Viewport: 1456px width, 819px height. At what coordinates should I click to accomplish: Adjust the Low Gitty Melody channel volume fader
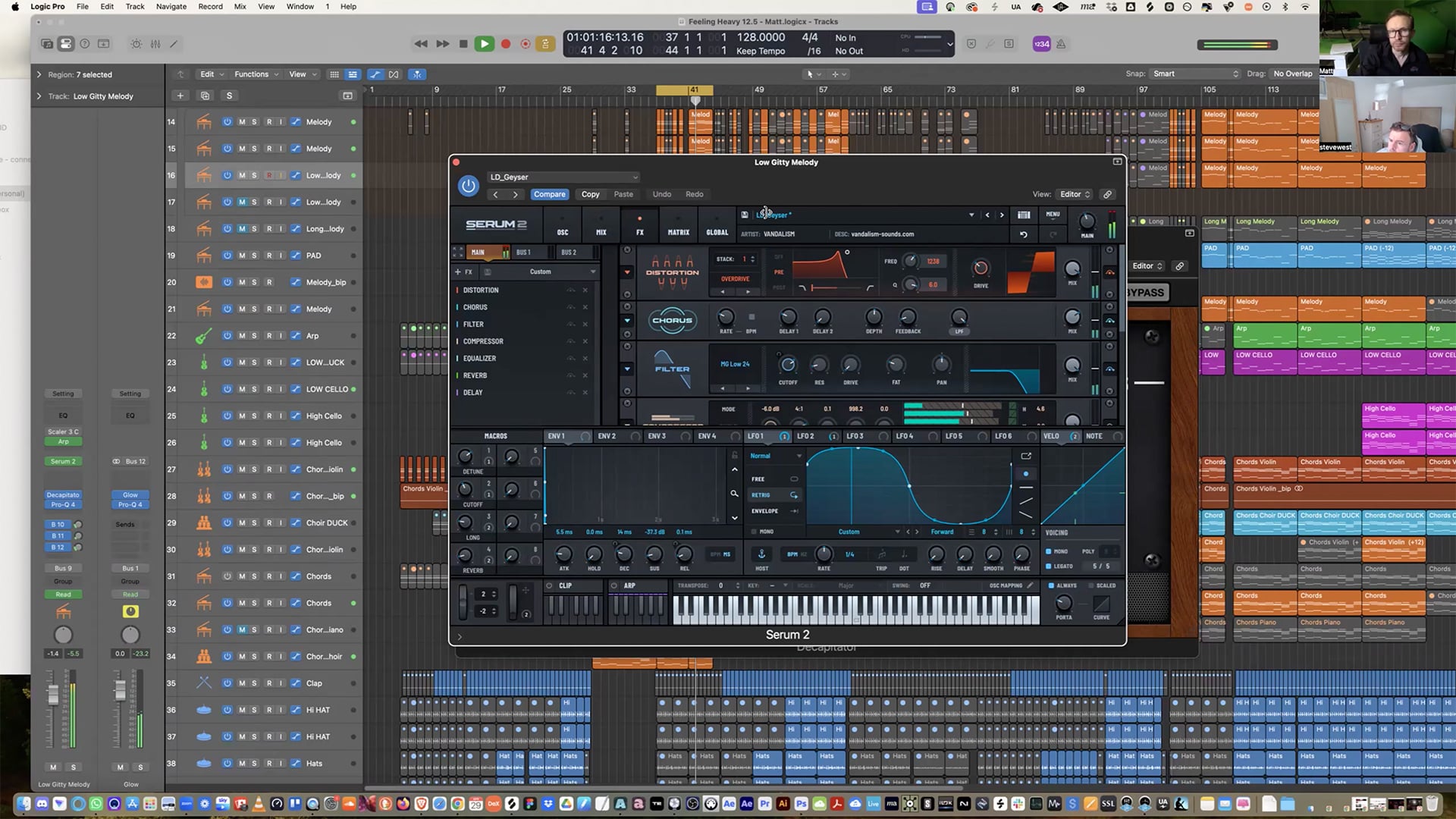point(53,695)
